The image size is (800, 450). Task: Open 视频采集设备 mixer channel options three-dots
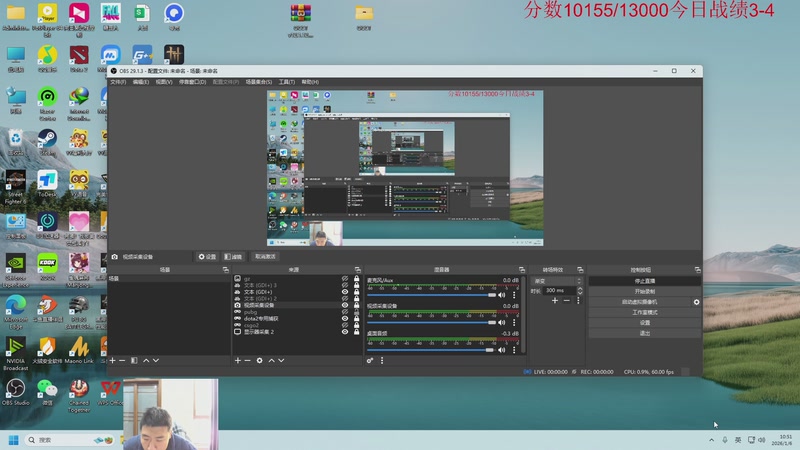click(x=514, y=322)
